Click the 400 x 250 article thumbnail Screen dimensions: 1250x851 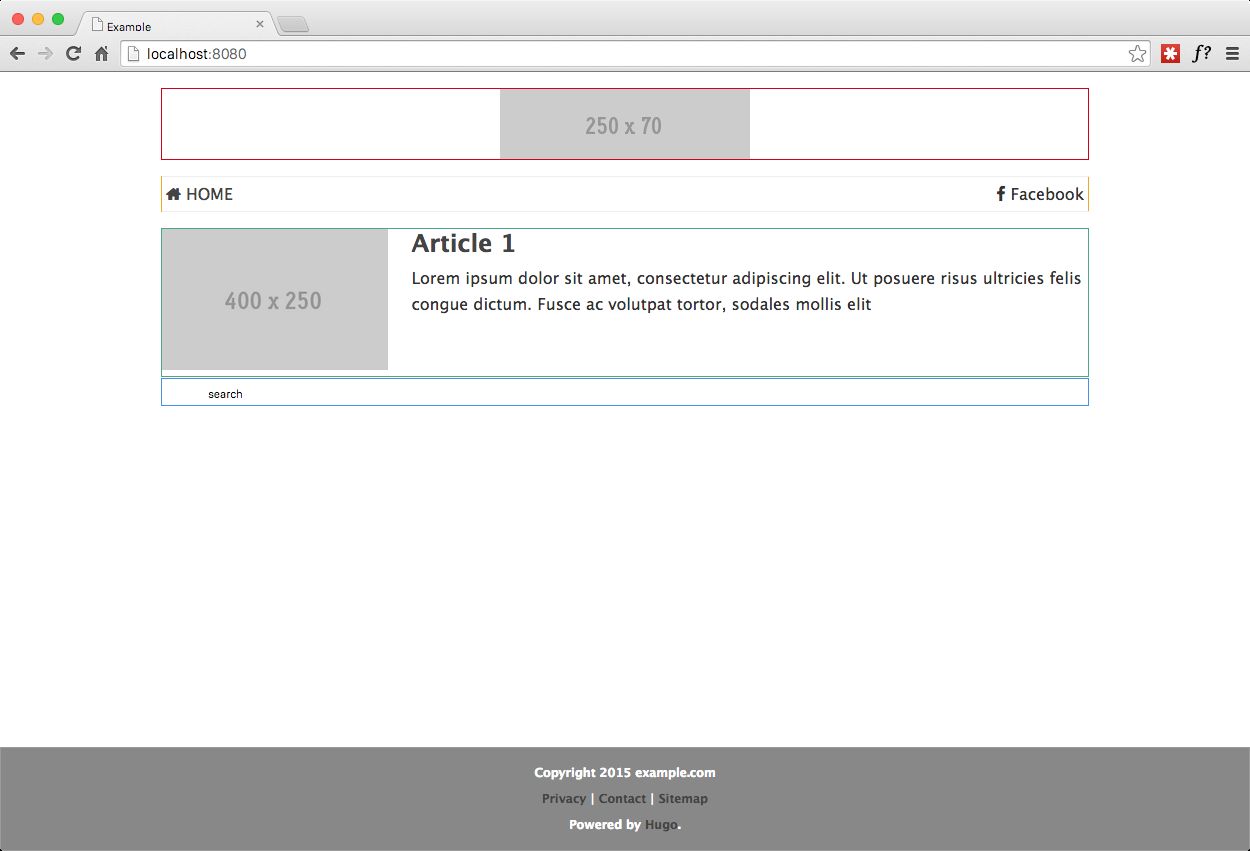pos(275,300)
